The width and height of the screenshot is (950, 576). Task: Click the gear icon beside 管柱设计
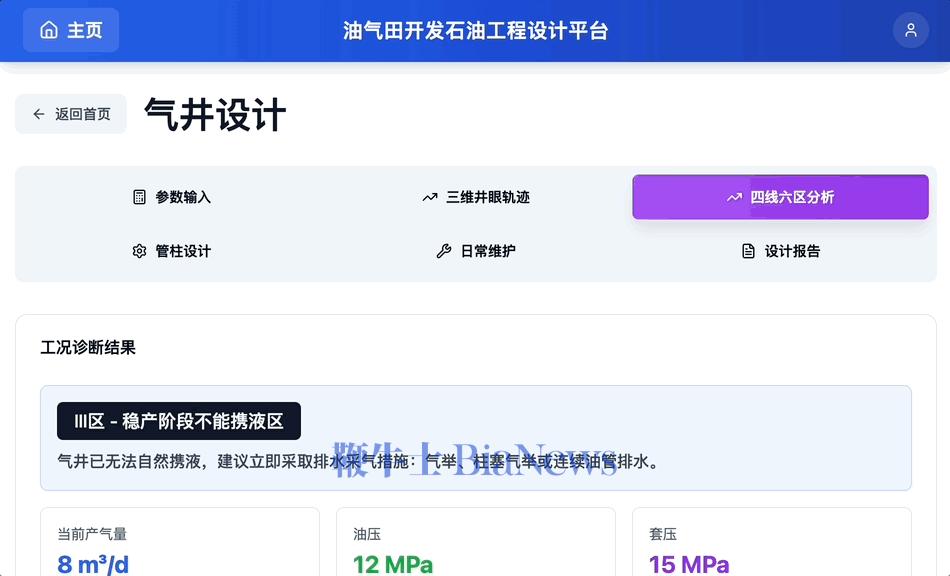pyautogui.click(x=139, y=251)
